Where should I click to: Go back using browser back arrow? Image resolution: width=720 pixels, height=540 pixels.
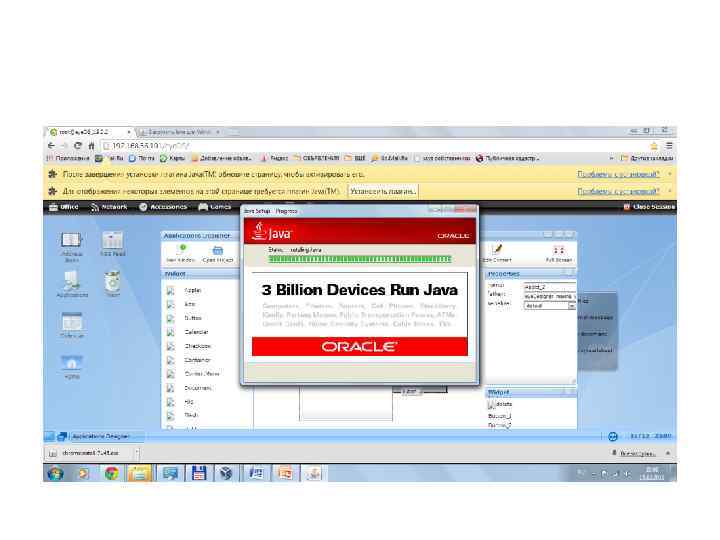coord(51,146)
